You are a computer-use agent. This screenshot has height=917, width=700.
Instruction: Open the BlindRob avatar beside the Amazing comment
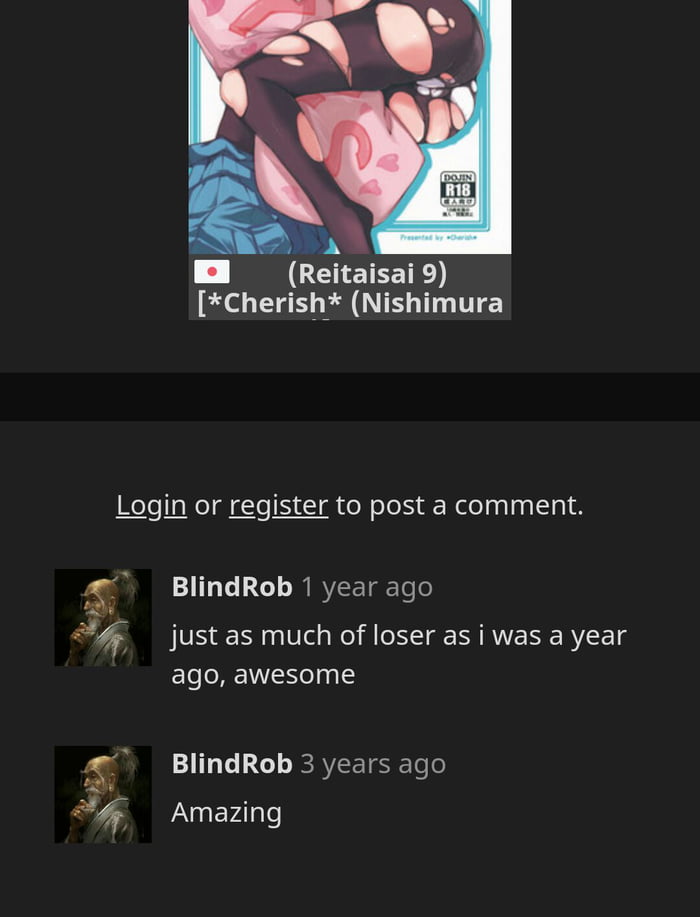point(103,794)
